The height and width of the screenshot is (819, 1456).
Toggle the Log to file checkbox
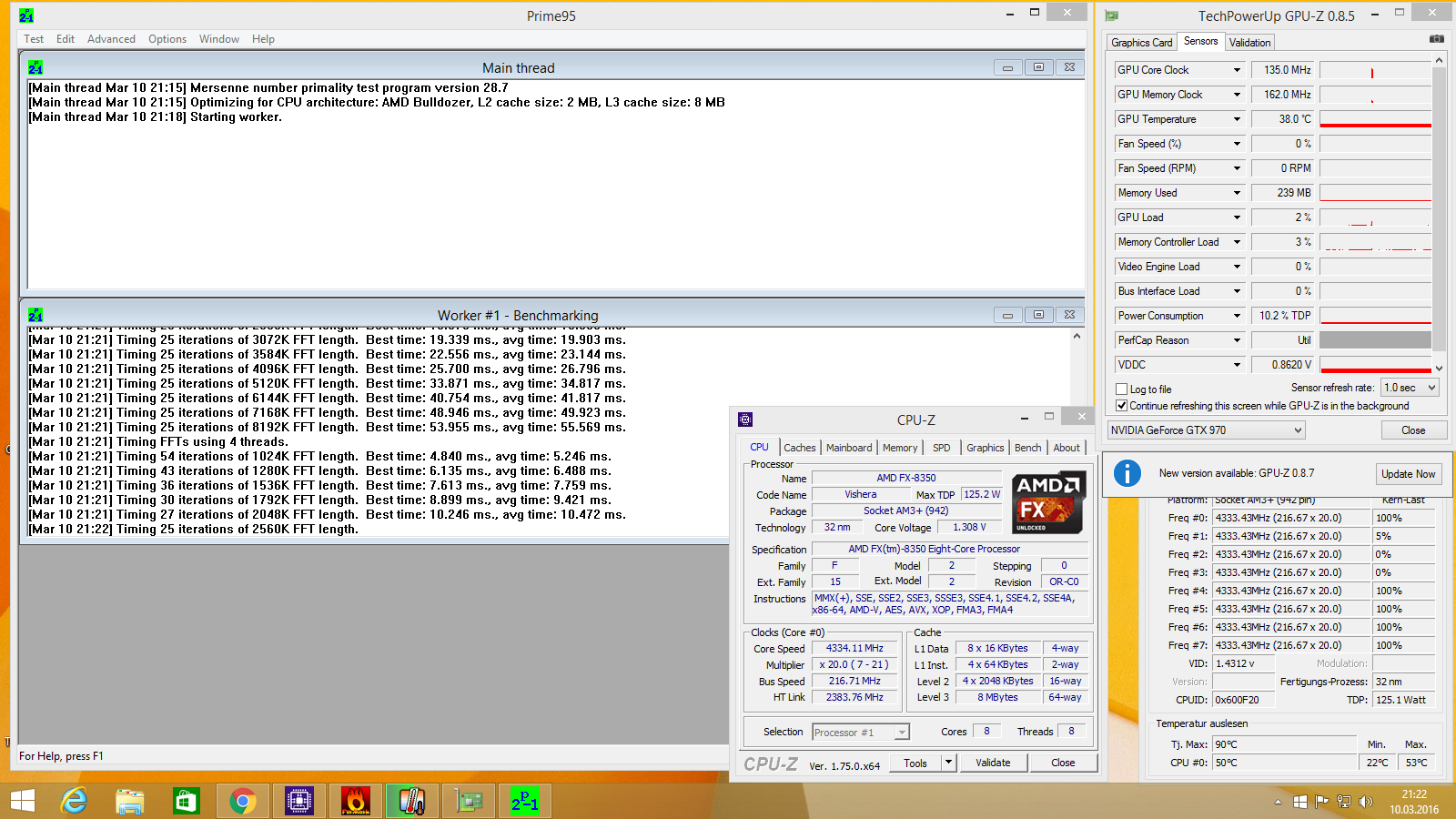[x=1122, y=389]
